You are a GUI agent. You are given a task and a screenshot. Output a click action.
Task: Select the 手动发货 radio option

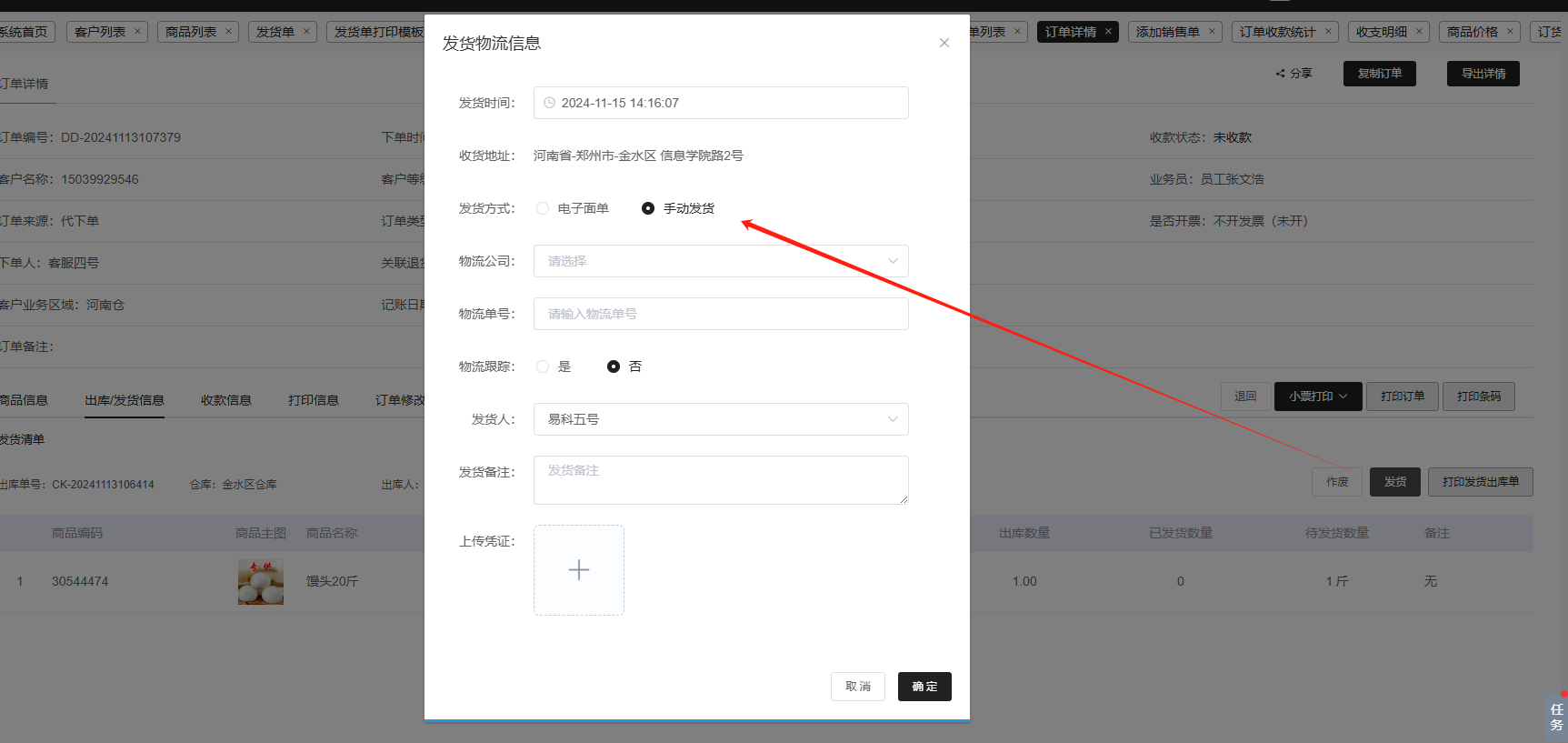[x=648, y=208]
